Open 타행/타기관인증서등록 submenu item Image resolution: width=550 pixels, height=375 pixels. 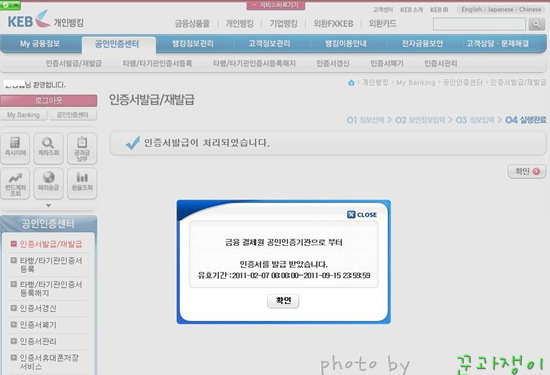click(157, 63)
